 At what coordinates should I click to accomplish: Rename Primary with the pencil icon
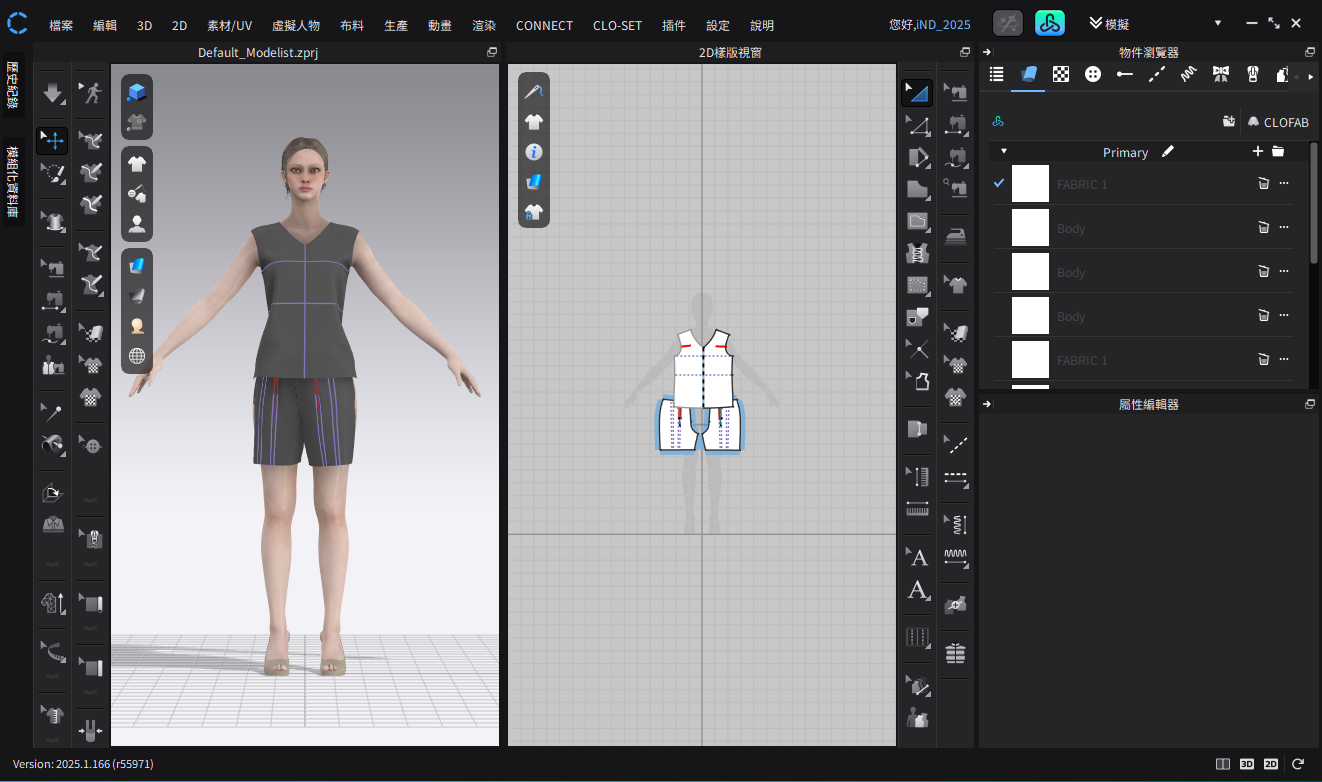(1168, 151)
